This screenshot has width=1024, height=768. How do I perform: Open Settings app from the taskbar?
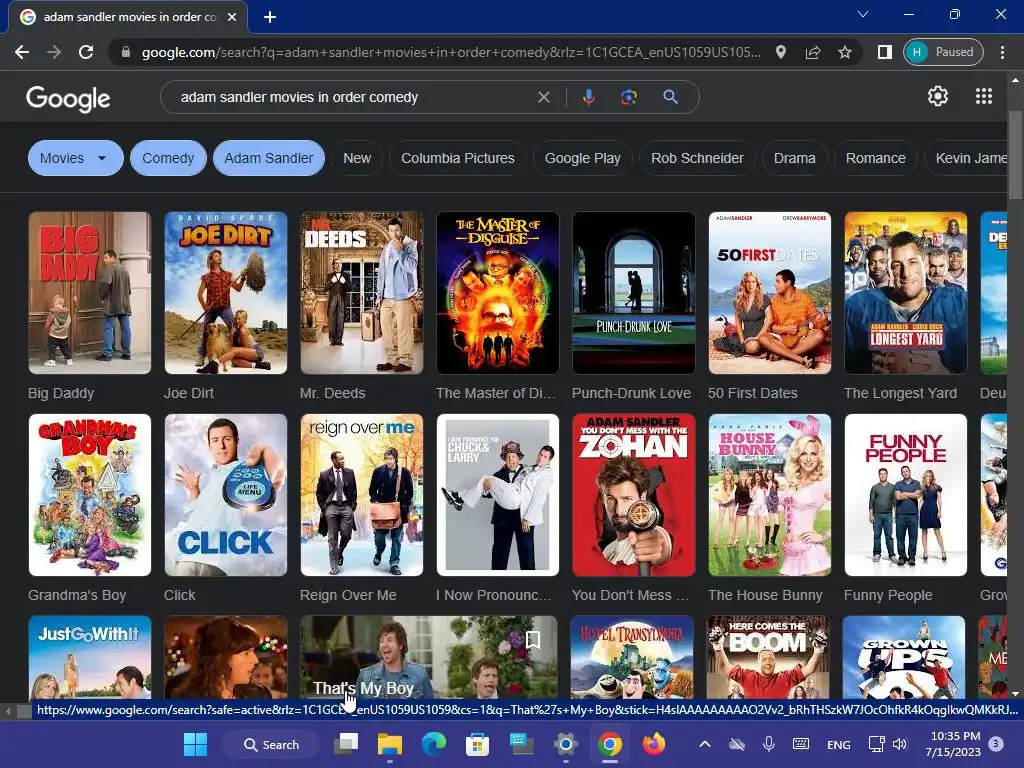pos(566,744)
